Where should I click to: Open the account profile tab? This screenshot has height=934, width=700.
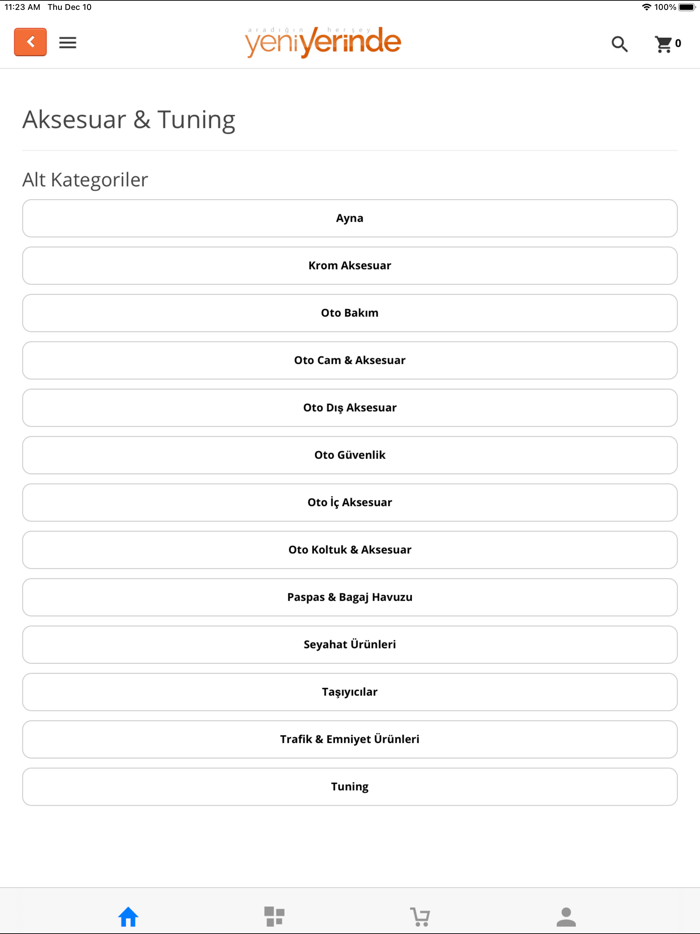coord(566,916)
